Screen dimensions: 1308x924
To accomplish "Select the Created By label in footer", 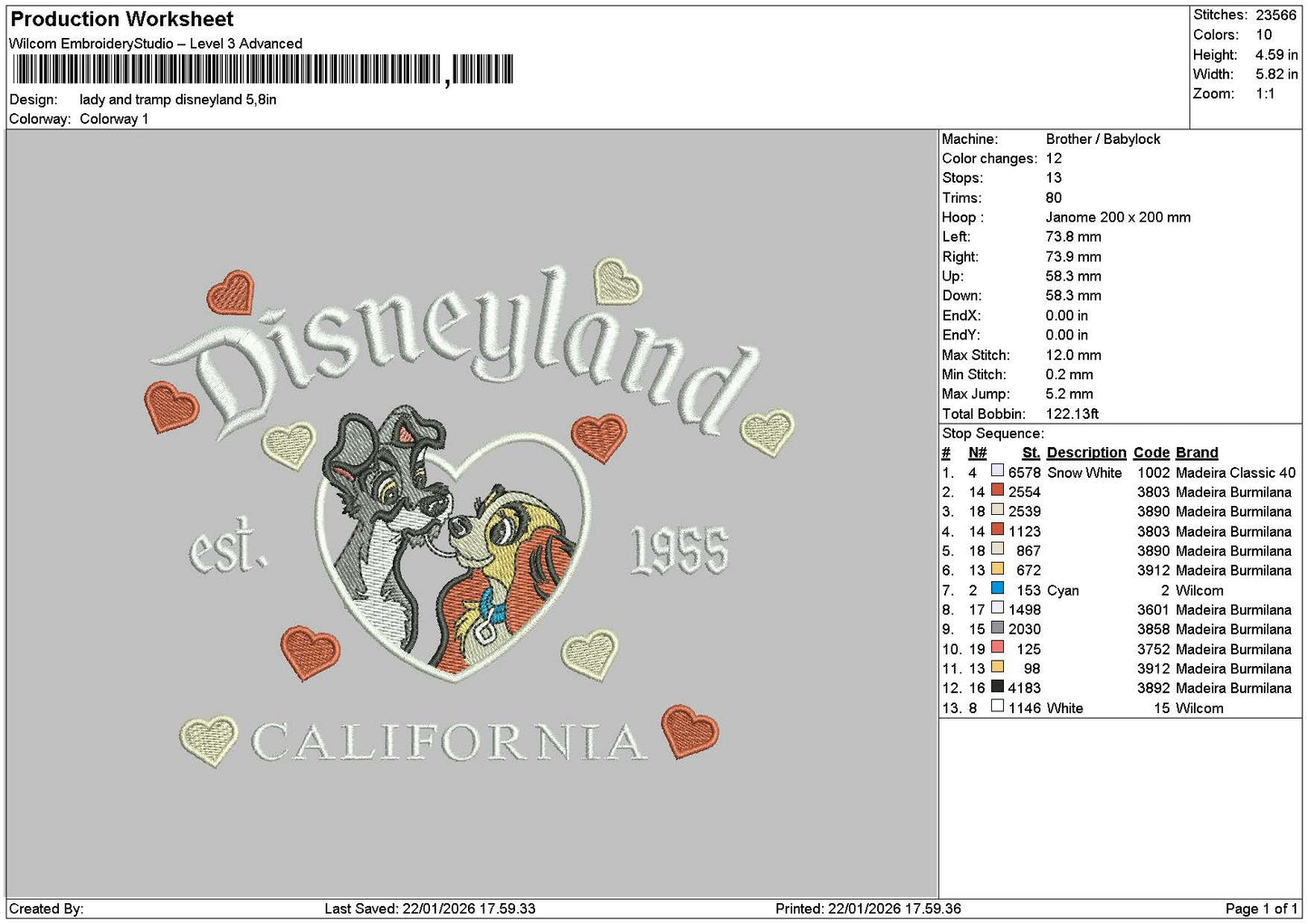I will [46, 909].
